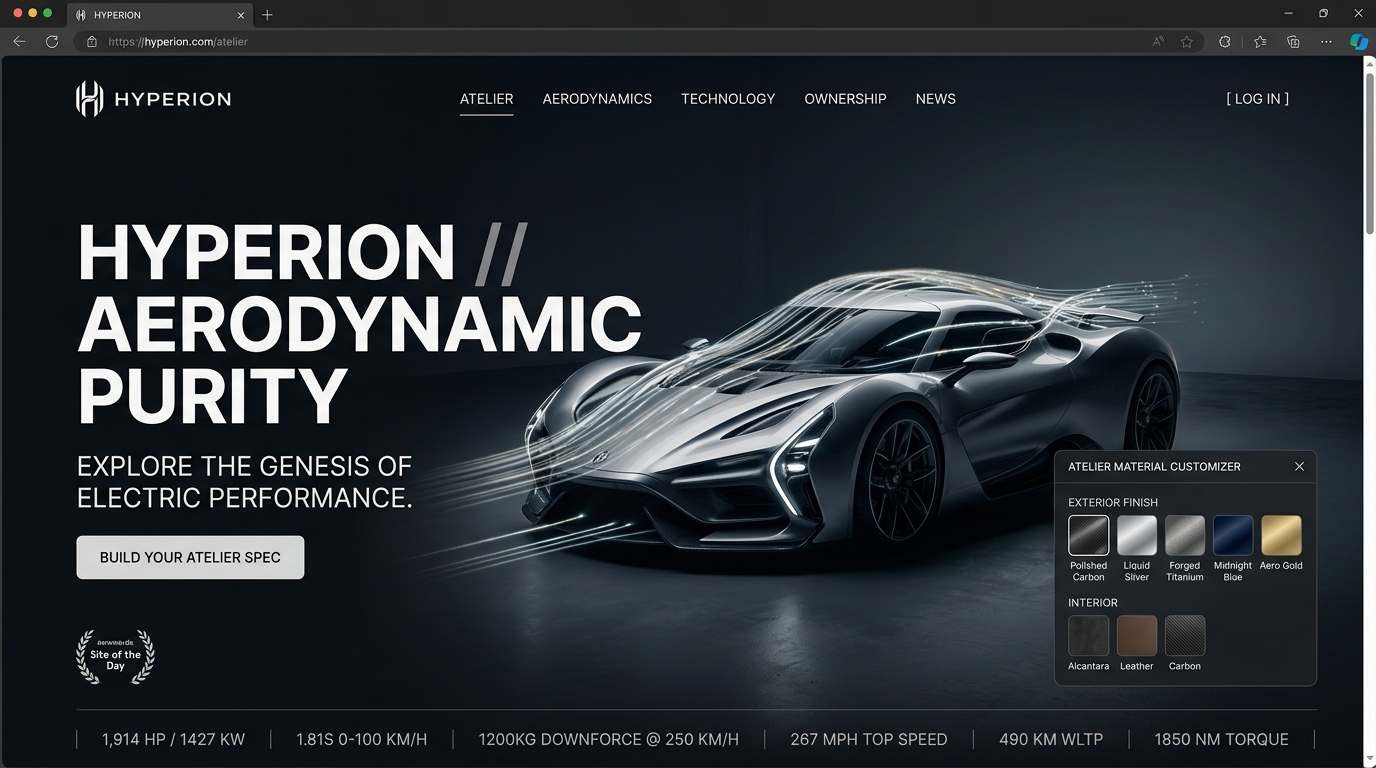Close the HYPERION browser tab

[241, 15]
